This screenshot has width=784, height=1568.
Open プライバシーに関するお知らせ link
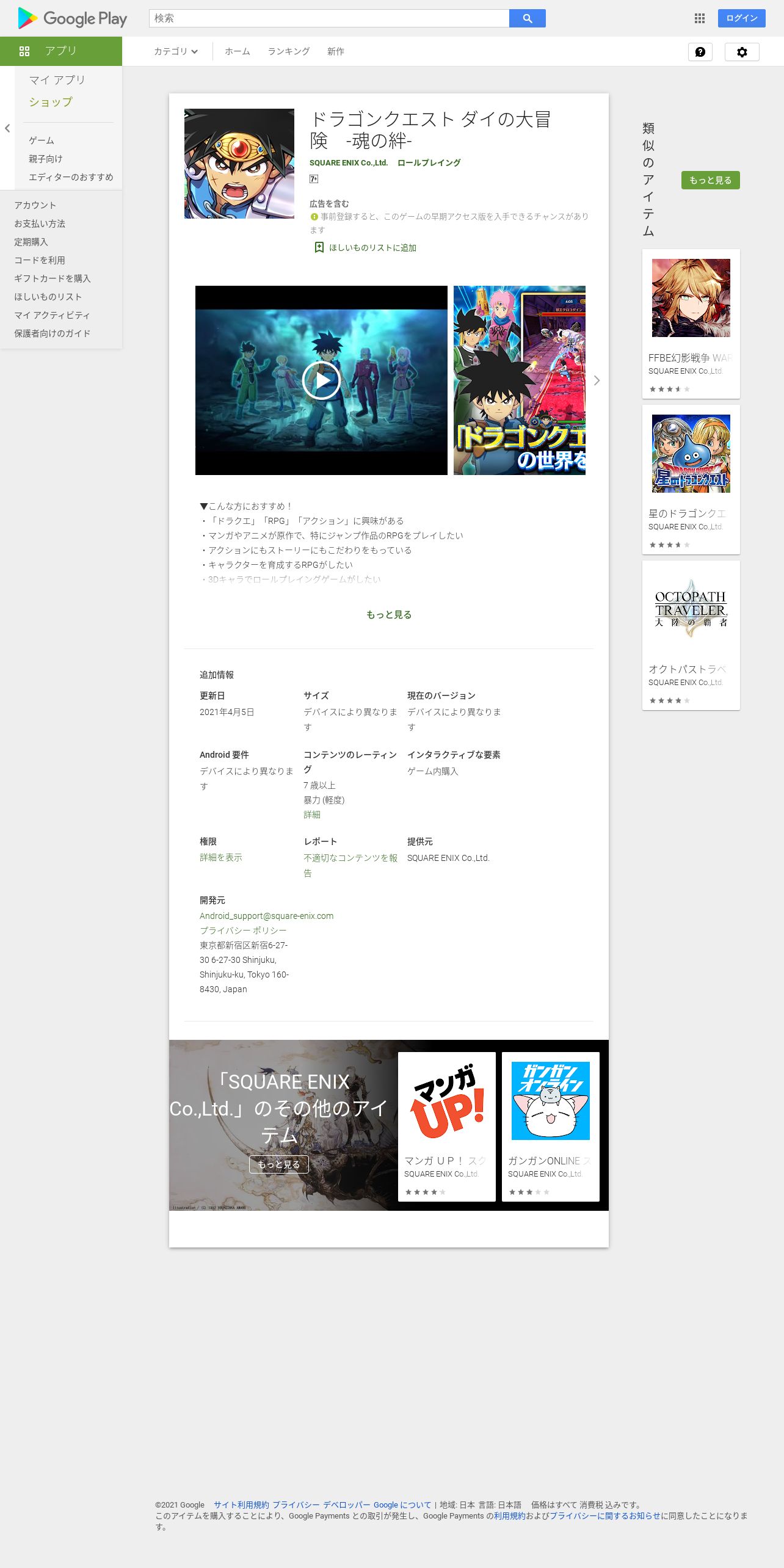click(x=605, y=1516)
